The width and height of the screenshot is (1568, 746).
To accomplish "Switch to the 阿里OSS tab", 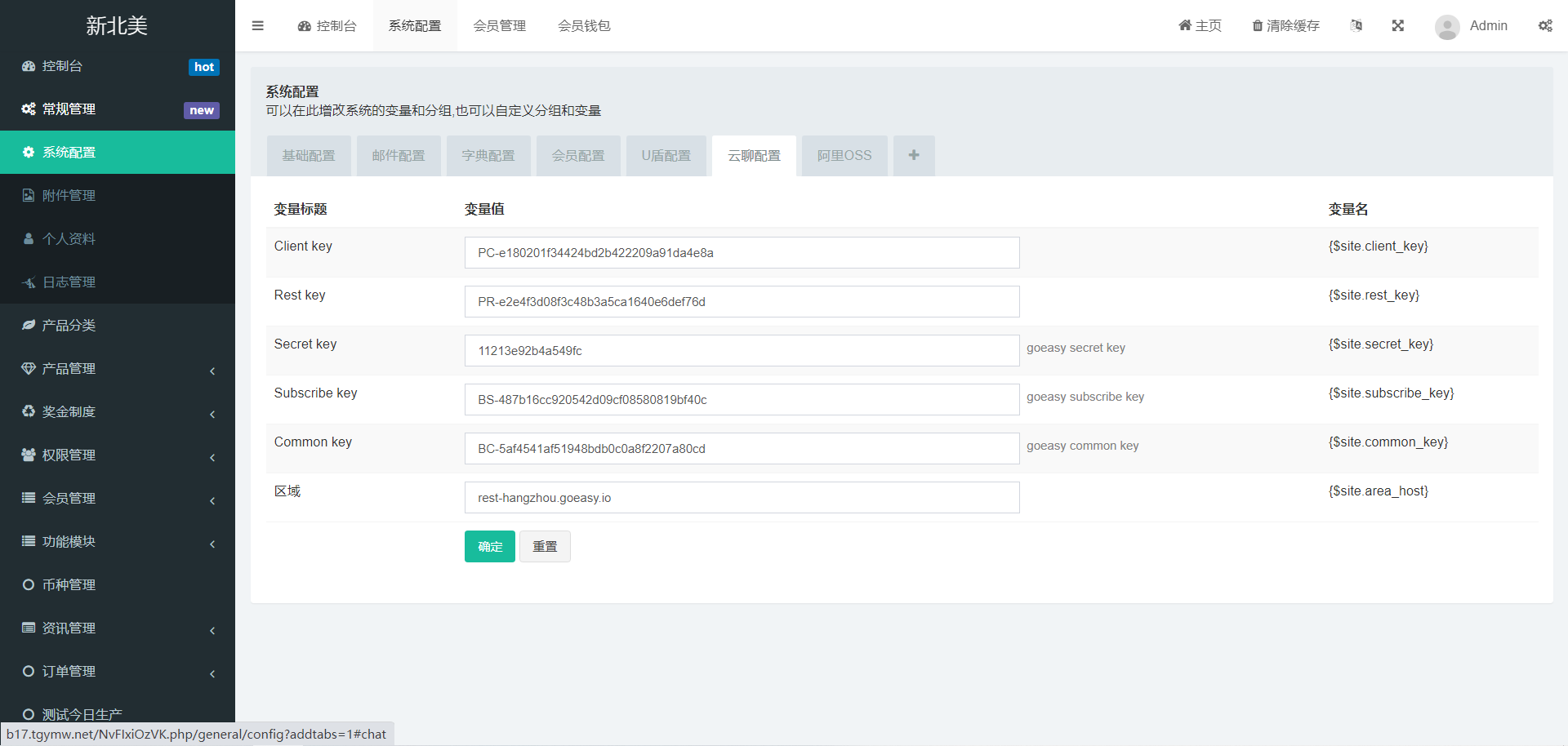I will tap(844, 156).
